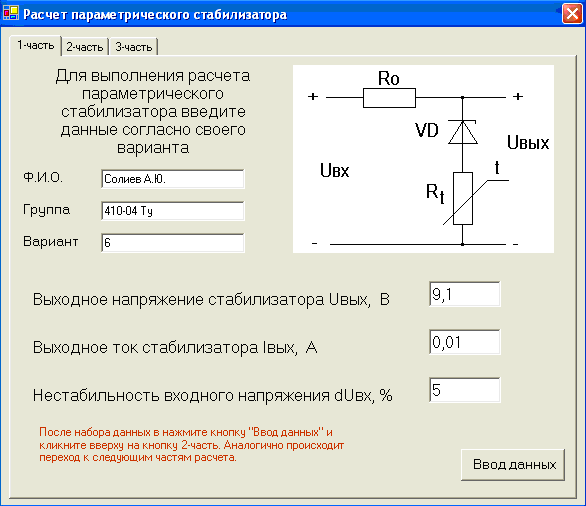Switch to the 2-часть tab

[x=85, y=47]
